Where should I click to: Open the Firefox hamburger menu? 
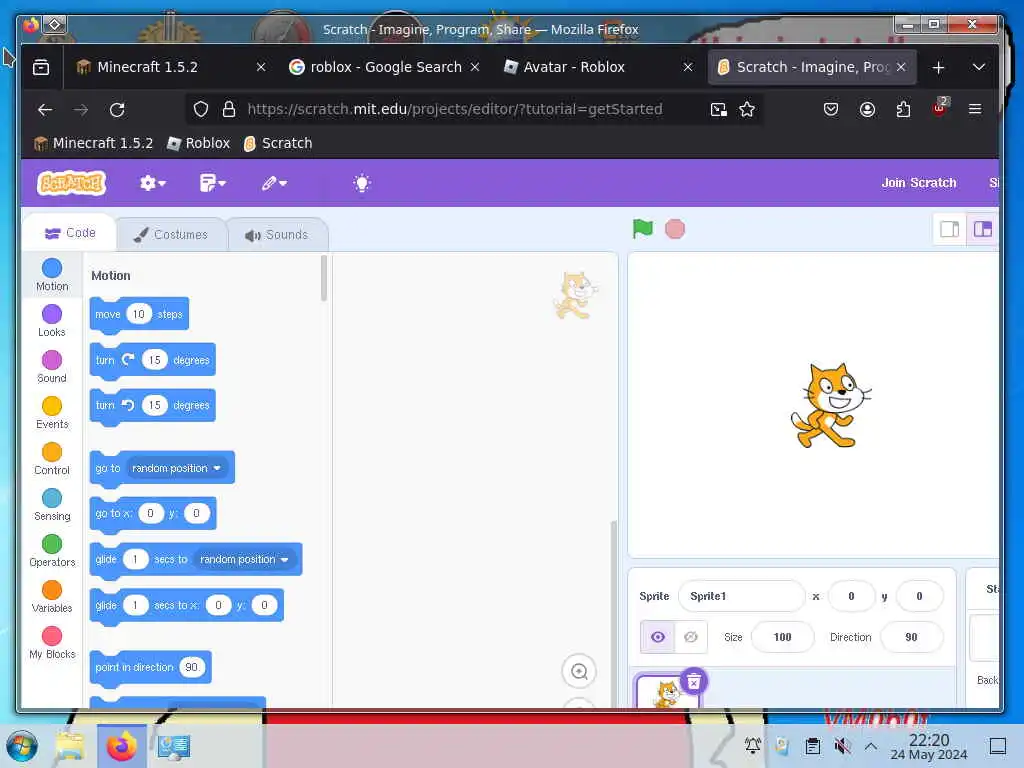point(975,109)
